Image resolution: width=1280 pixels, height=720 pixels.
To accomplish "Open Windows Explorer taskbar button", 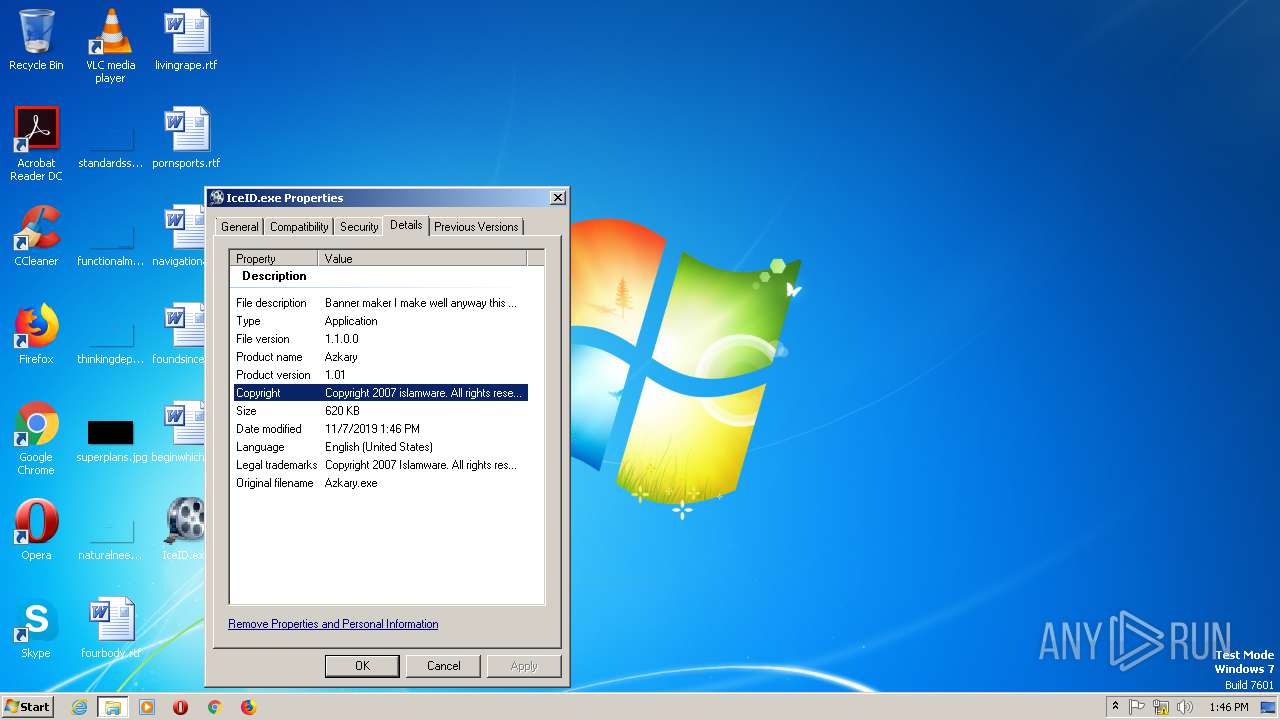I will (113, 707).
